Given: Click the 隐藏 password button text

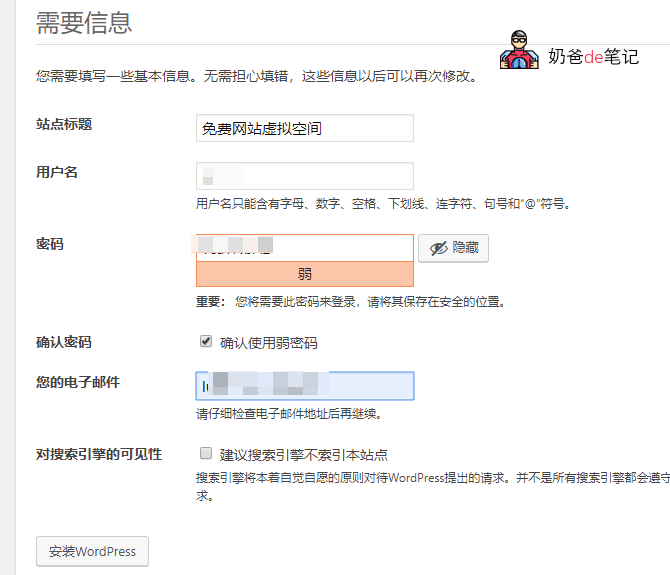Looking at the screenshot, I should tap(466, 249).
